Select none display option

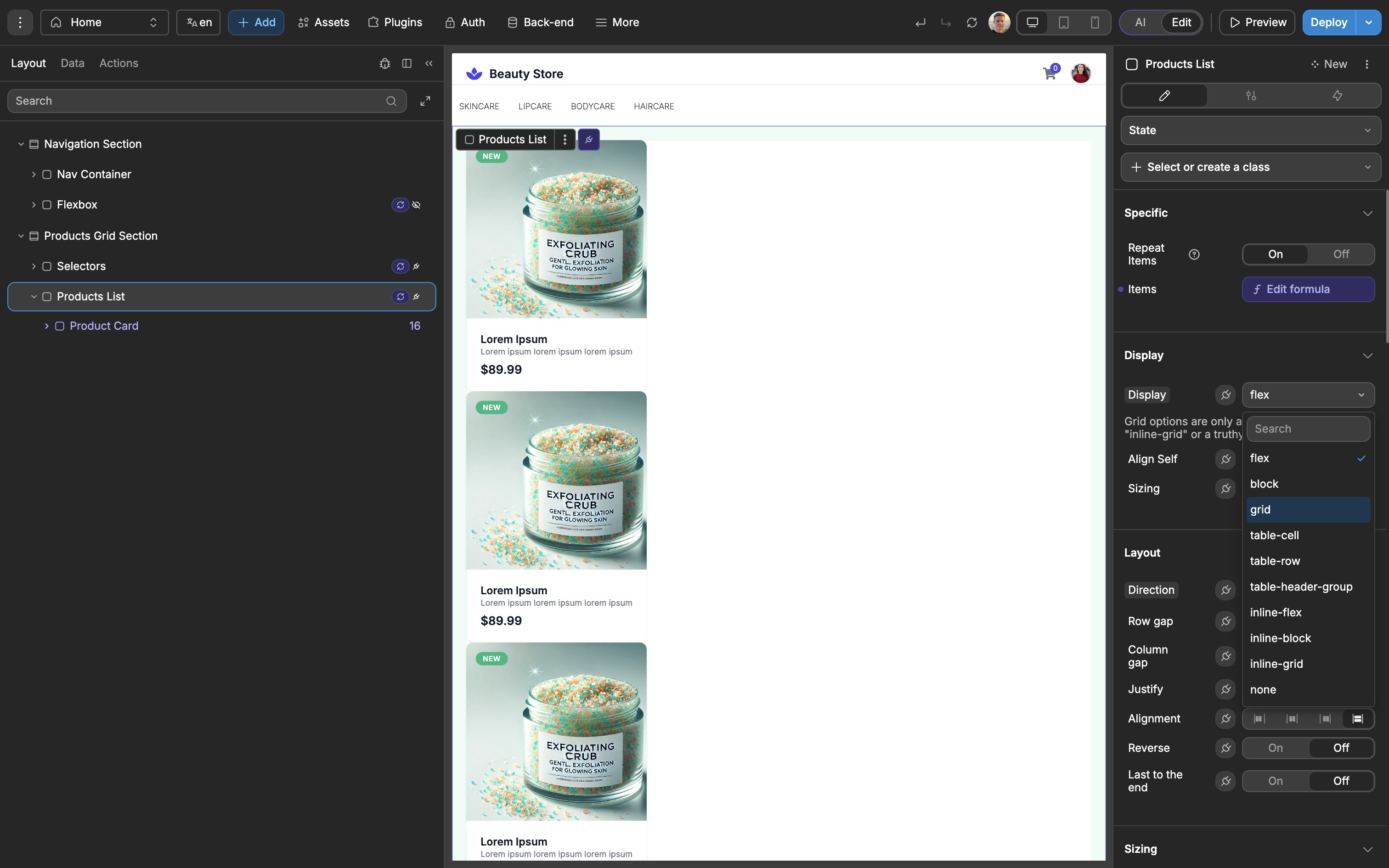pos(1308,689)
